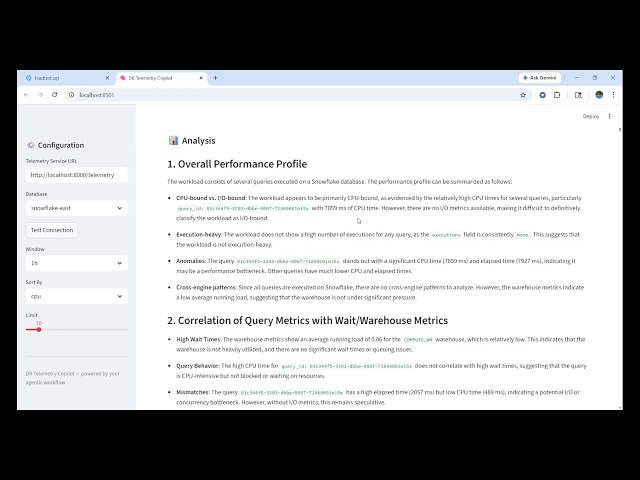Viewport: 640px width, 480px height.
Task: Reload the page with refresh icon
Action: [x=55, y=95]
